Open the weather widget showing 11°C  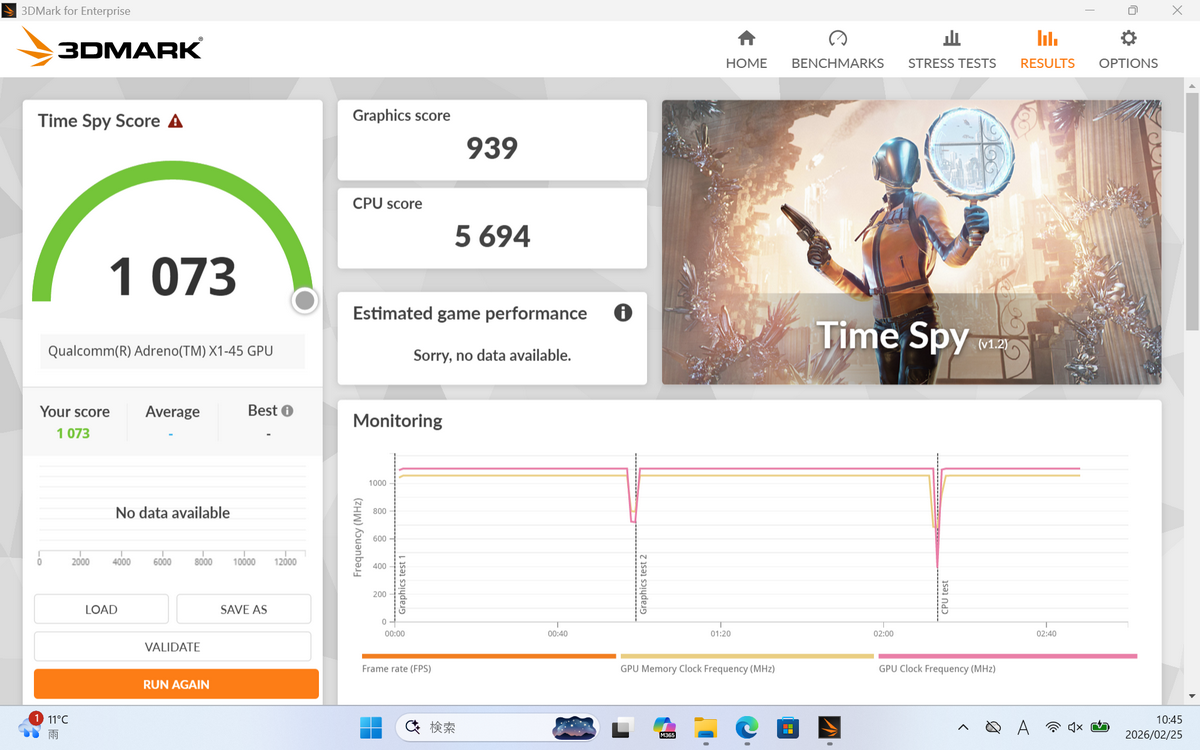(45, 726)
